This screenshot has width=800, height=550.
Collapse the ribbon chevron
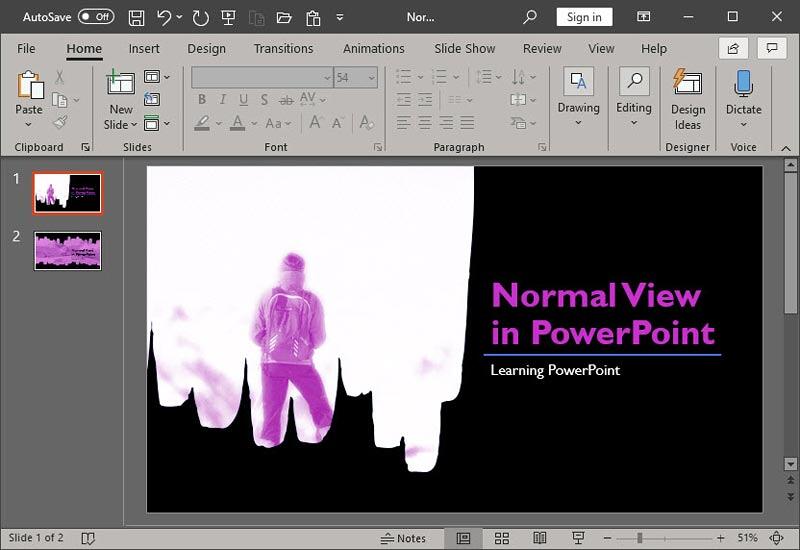(x=786, y=148)
